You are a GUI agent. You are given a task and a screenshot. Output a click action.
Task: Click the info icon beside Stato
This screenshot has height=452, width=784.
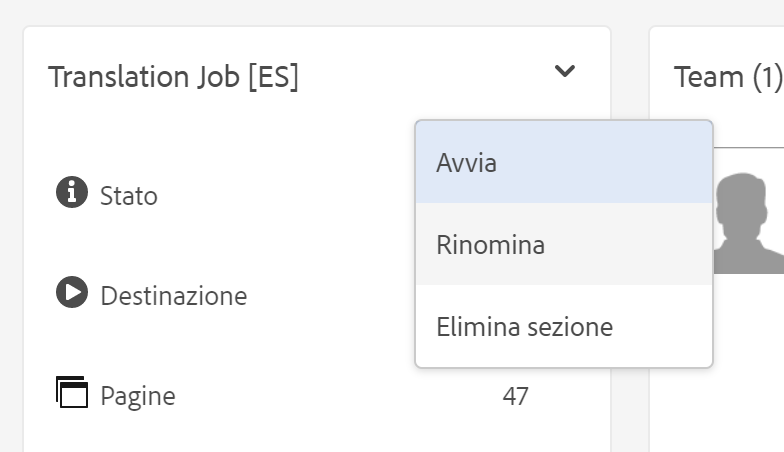[x=72, y=192]
